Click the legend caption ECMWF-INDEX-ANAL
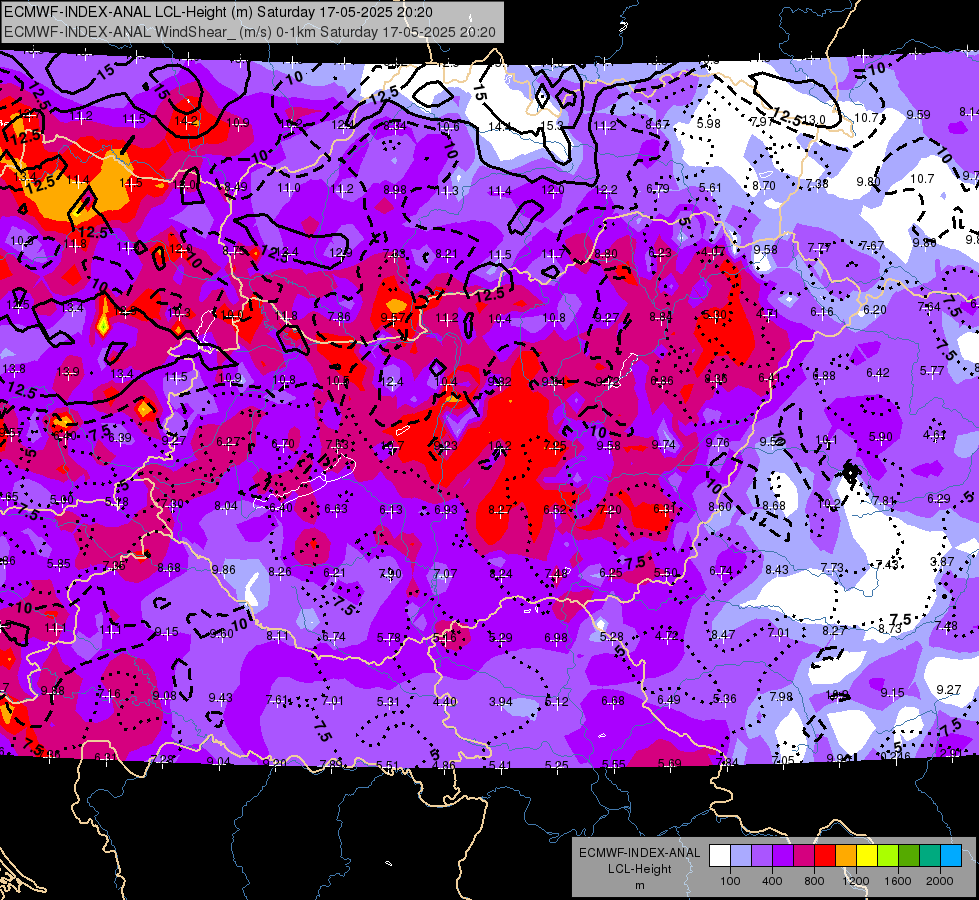The height and width of the screenshot is (900, 979). 640,853
